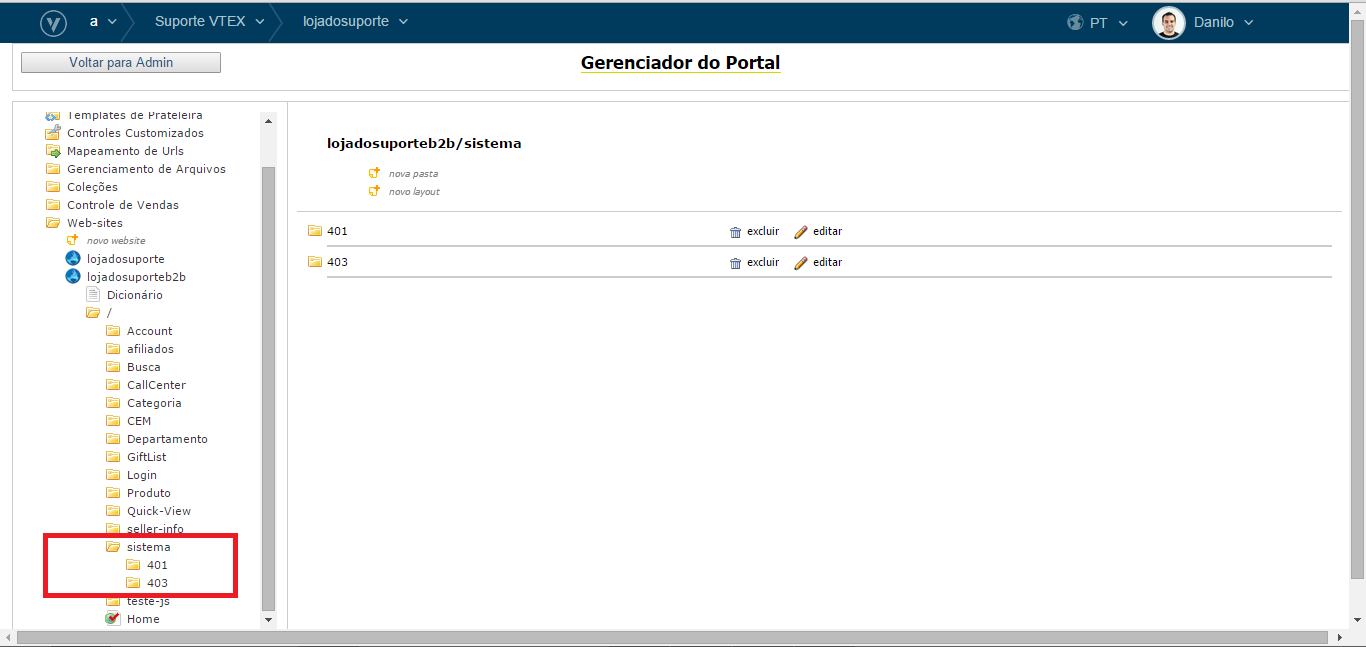Click the Home page icon in the tree

[112, 618]
